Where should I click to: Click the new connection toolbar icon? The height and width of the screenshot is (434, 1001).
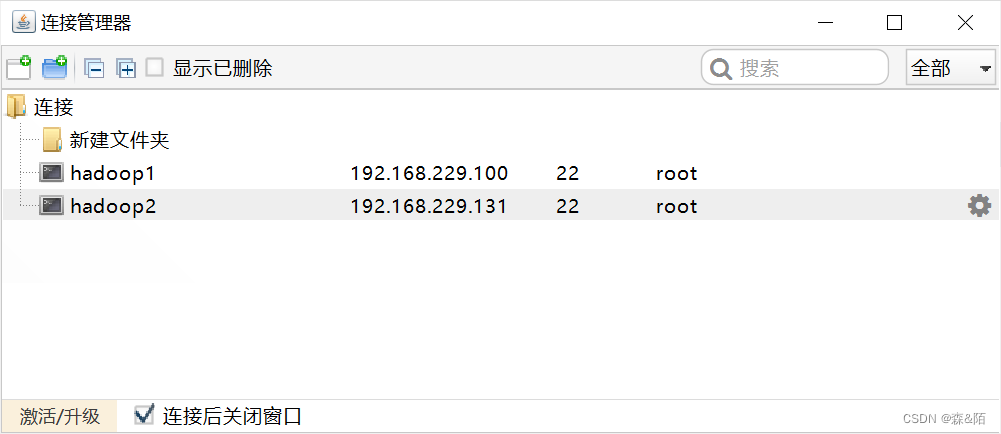19,68
